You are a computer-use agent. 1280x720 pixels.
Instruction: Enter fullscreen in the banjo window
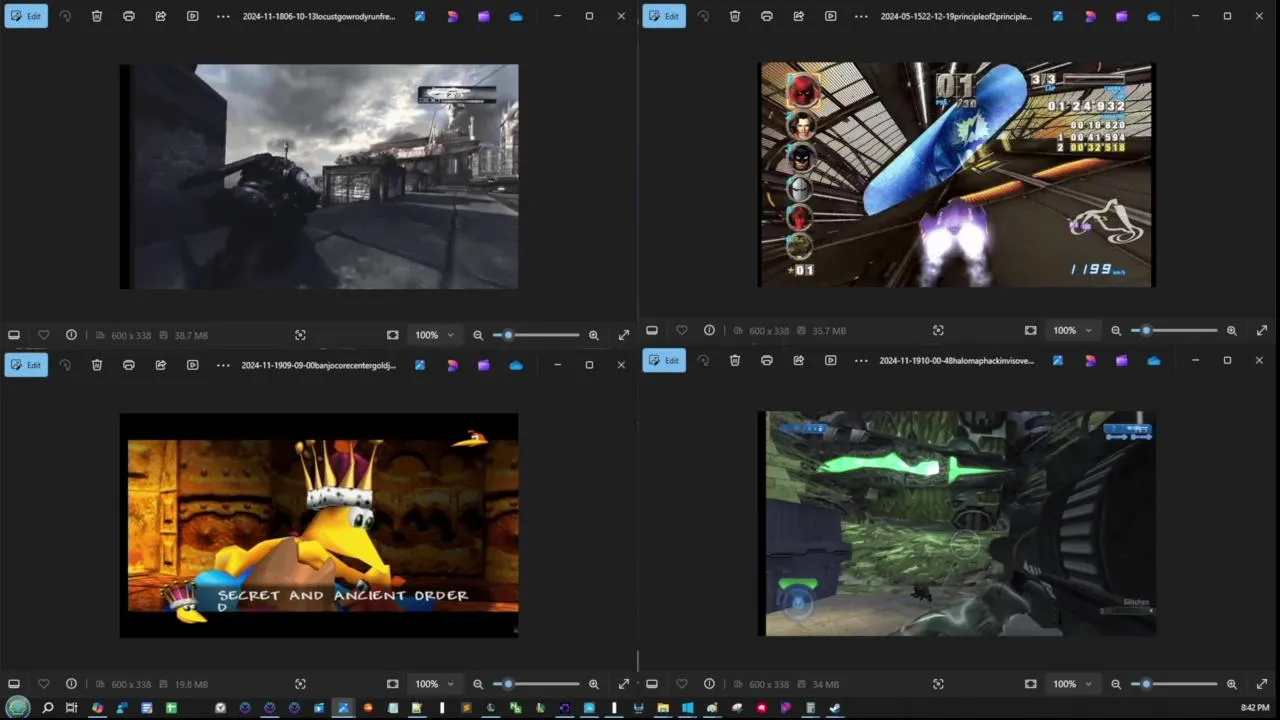click(x=624, y=684)
